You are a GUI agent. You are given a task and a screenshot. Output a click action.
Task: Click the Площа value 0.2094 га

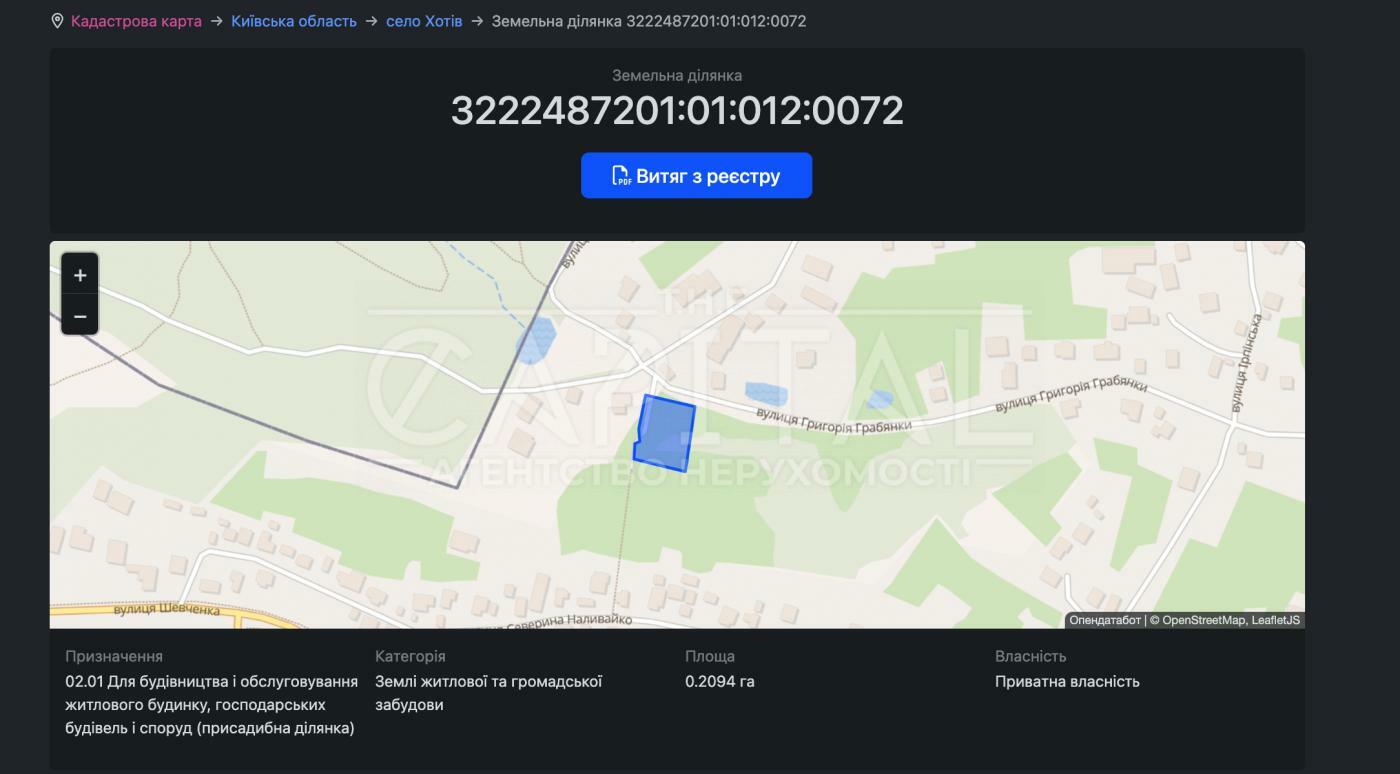click(720, 682)
